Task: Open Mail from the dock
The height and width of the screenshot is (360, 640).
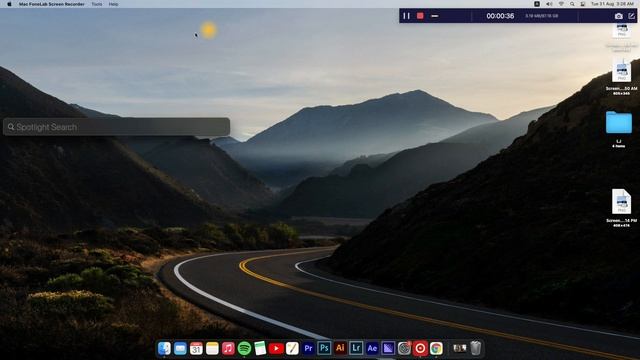Action: click(x=180, y=348)
